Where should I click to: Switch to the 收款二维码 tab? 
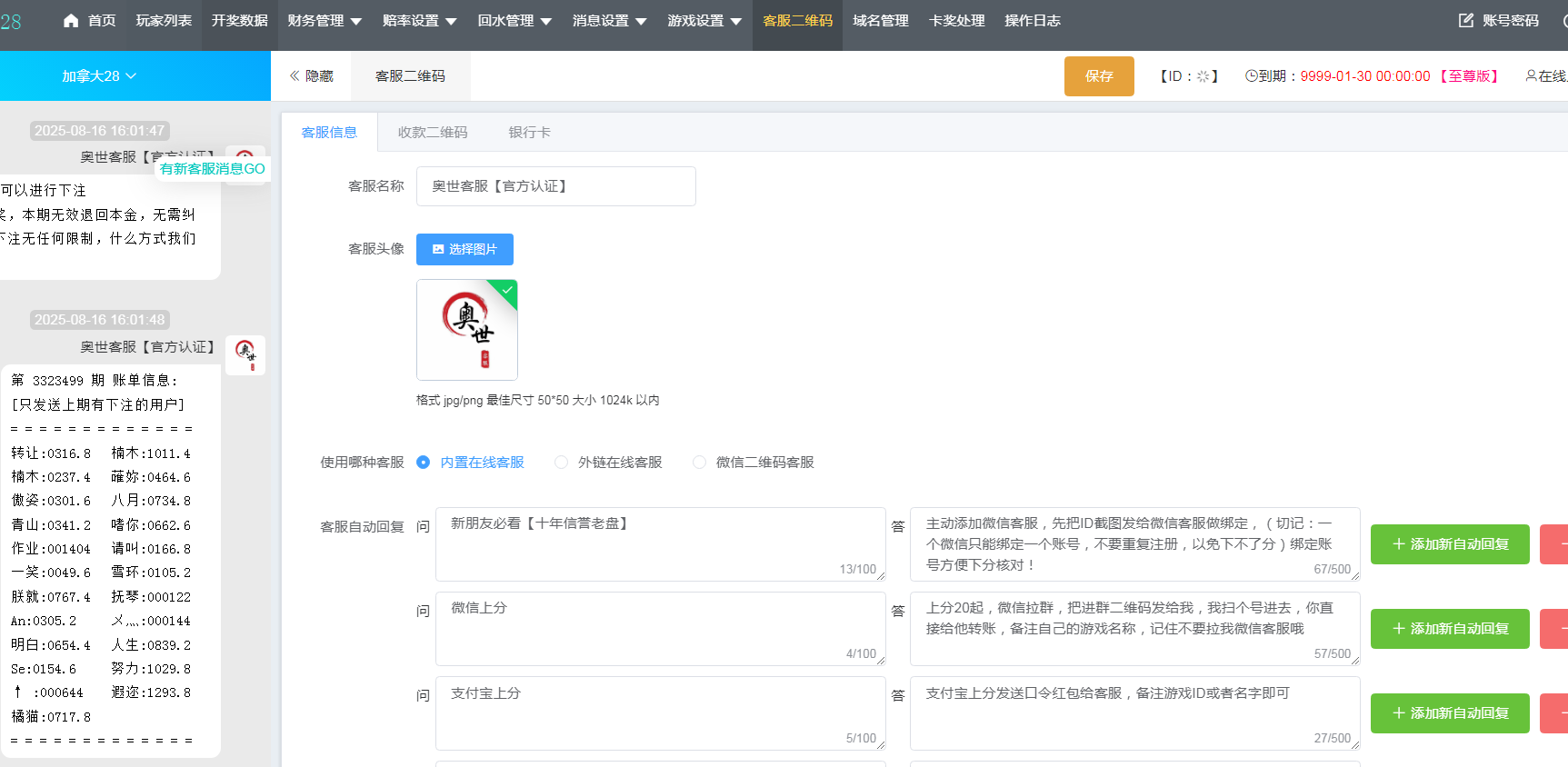(x=433, y=133)
